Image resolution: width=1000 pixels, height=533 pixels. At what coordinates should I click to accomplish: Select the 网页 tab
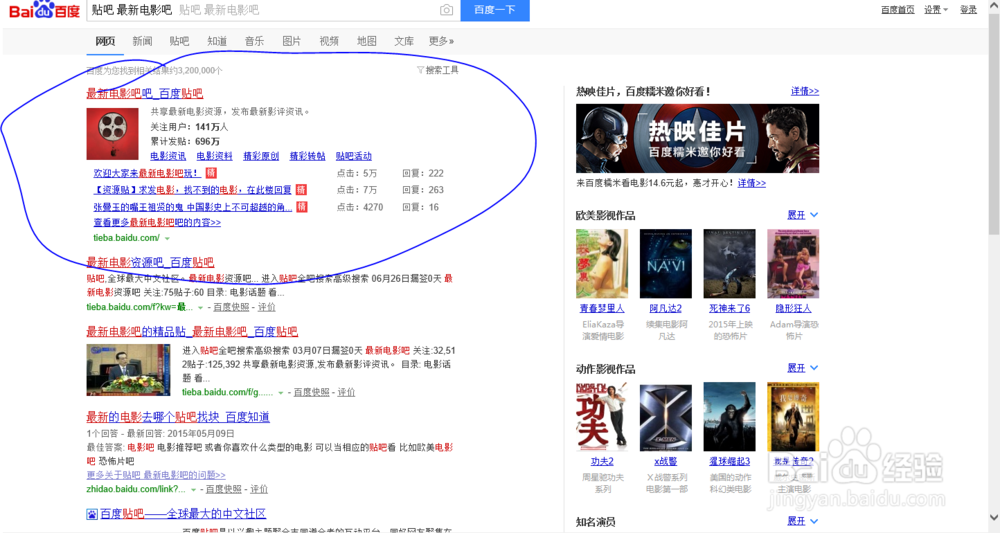(105, 41)
